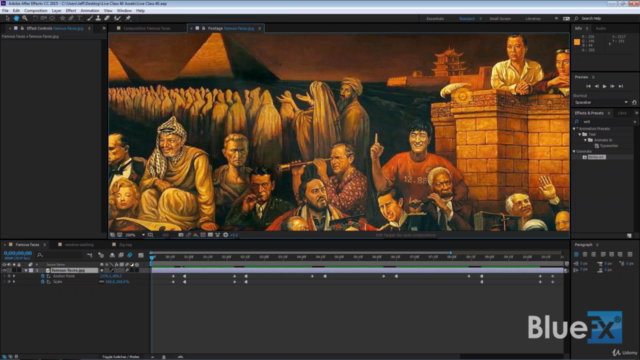Select the Brush tool

tap(90, 18)
